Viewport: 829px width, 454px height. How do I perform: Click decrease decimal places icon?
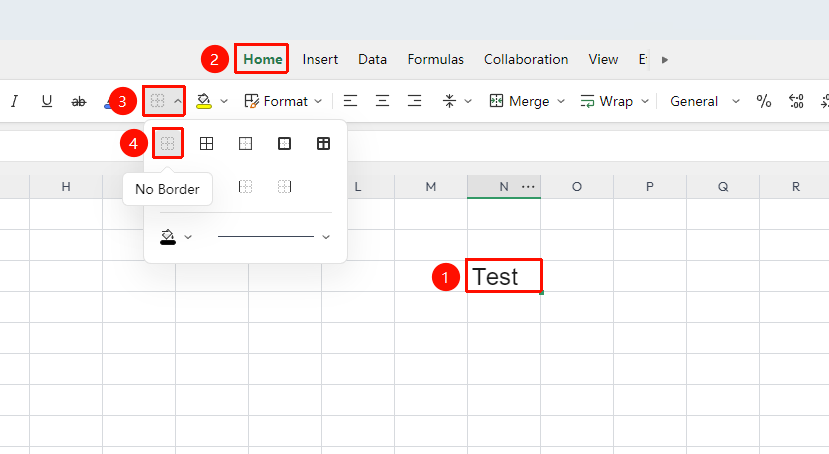[x=796, y=101]
